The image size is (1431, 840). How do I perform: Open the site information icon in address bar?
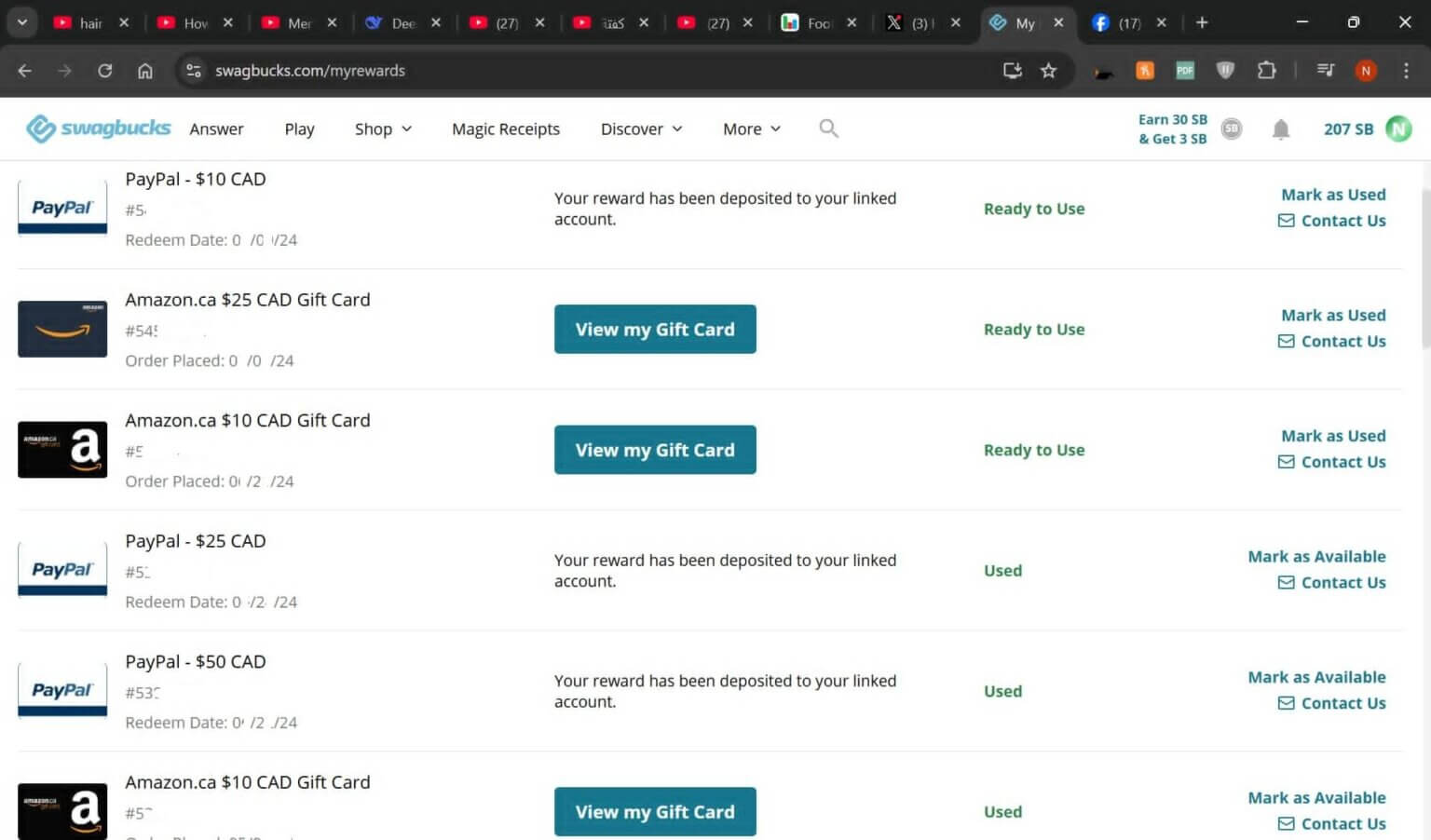(193, 70)
